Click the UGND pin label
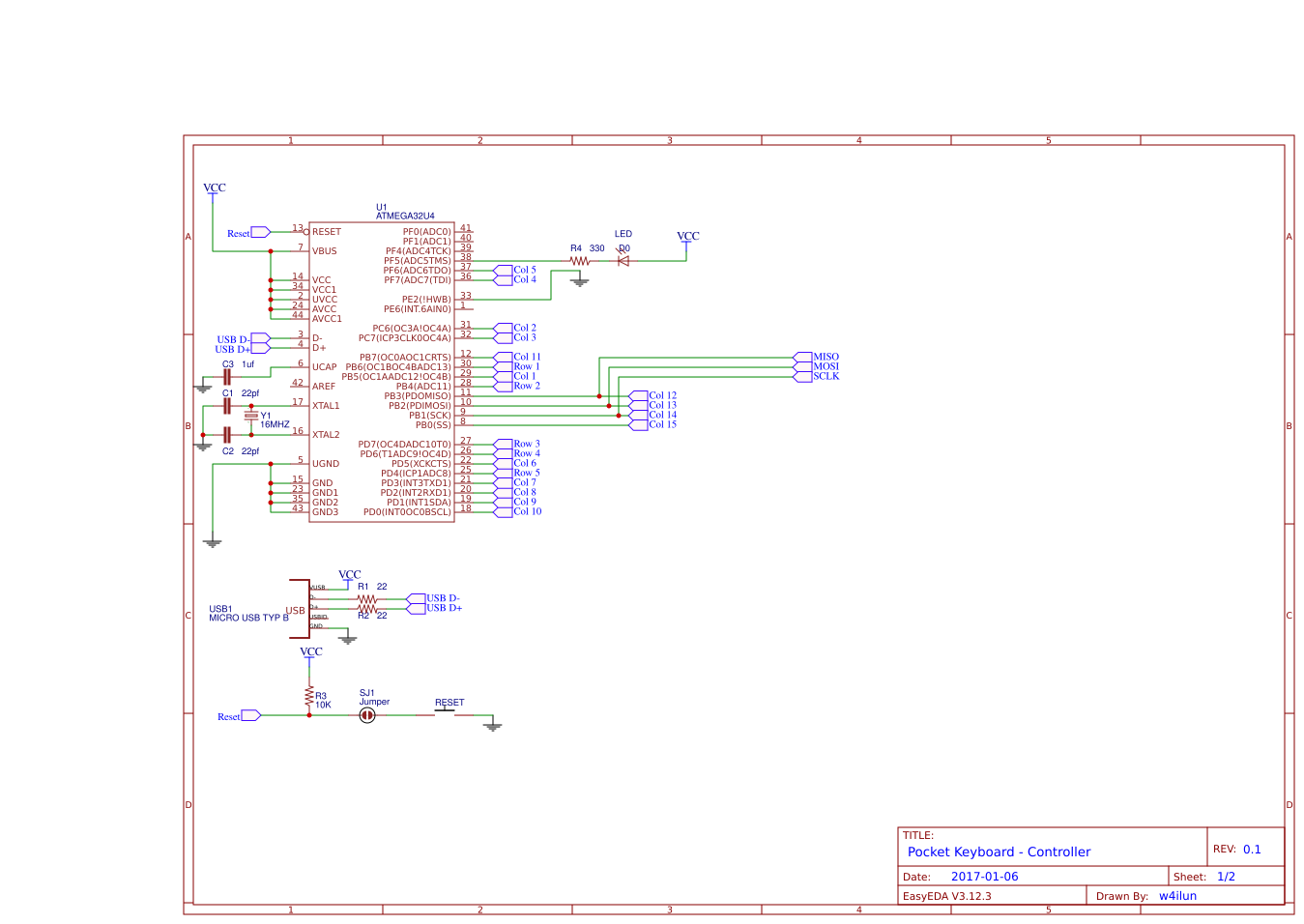 tap(326, 464)
